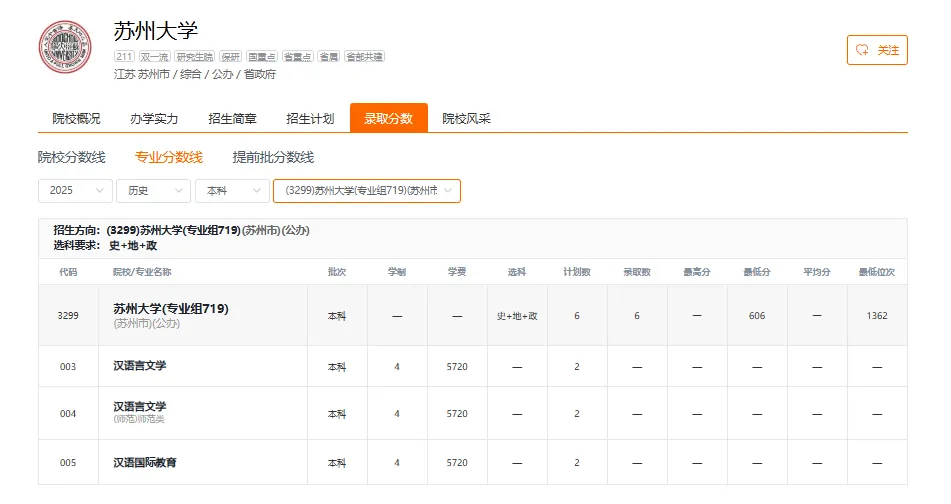Viewport: 951px width, 504px height.
Task: Click the 211 tag
Action: coord(124,56)
